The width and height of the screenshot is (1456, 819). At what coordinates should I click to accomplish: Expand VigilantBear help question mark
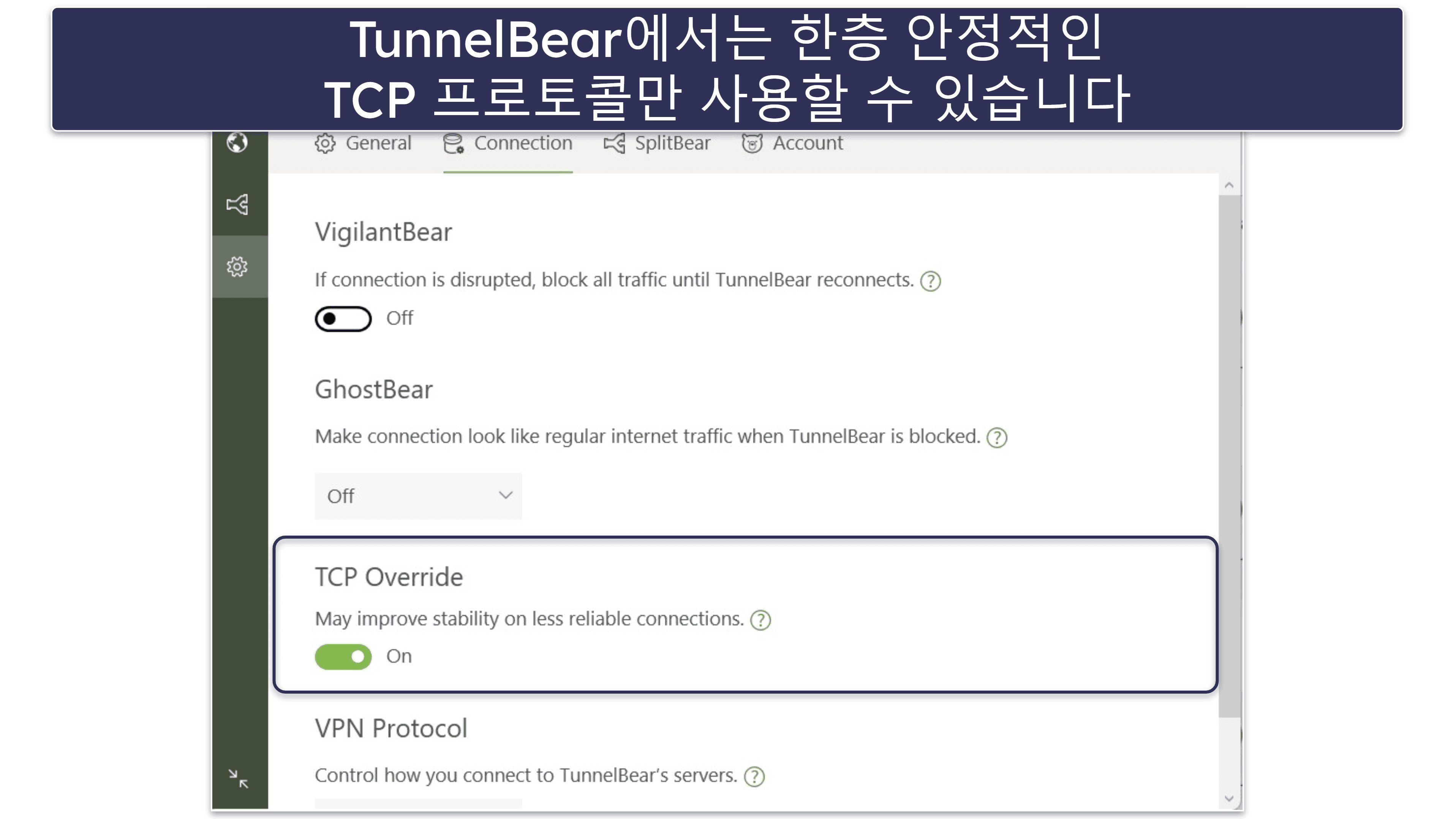point(934,279)
